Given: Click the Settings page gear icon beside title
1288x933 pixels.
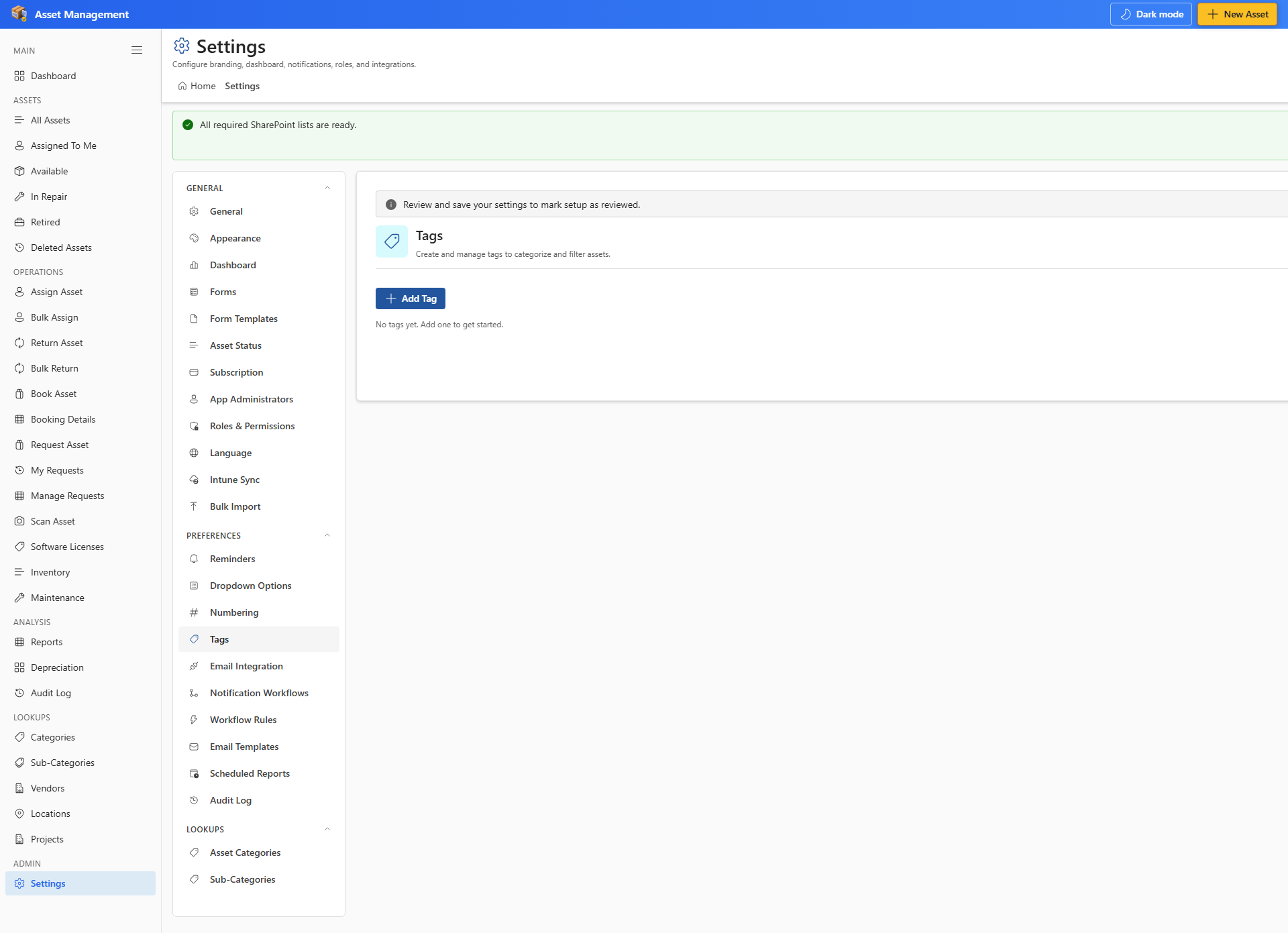Looking at the screenshot, I should point(182,46).
